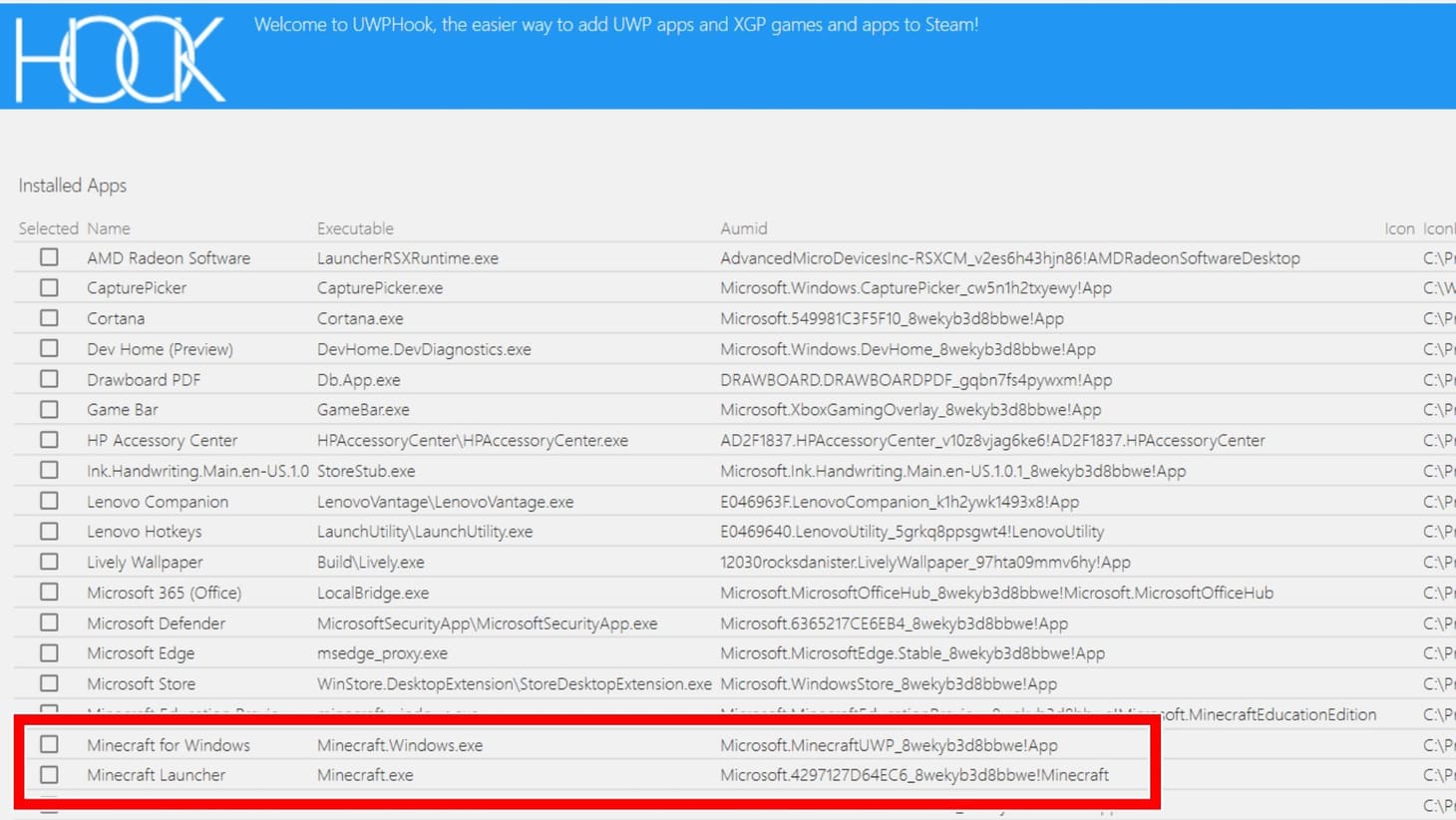Click the Aumid column header
This screenshot has width=1456, height=820.
tap(743, 228)
